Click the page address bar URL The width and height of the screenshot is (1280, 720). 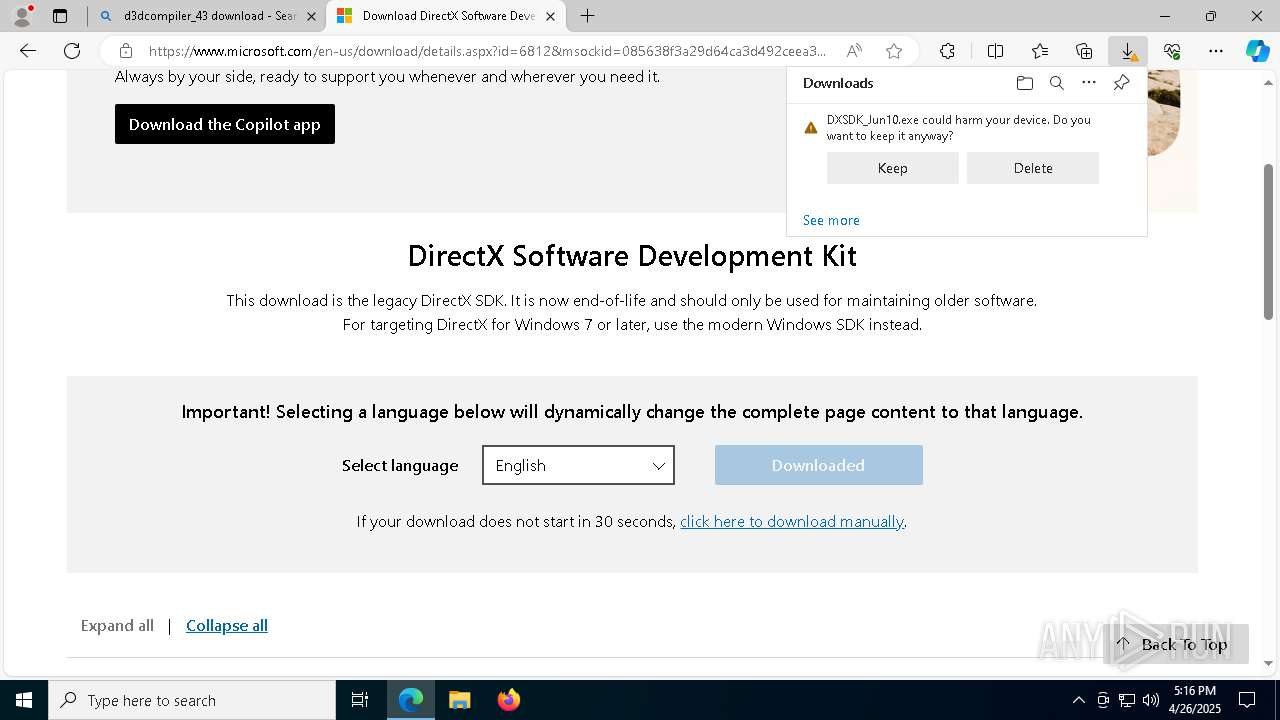pos(487,51)
